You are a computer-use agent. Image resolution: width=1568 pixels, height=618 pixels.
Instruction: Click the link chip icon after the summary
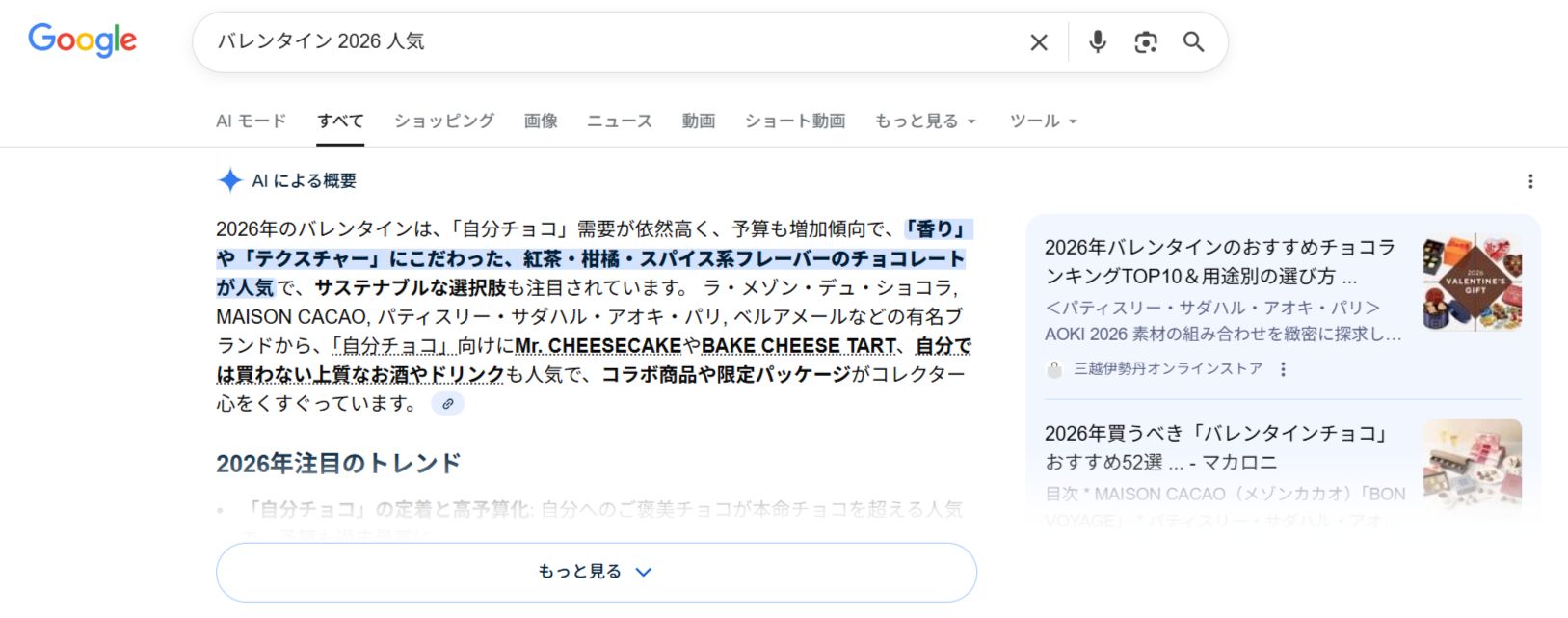tap(447, 404)
